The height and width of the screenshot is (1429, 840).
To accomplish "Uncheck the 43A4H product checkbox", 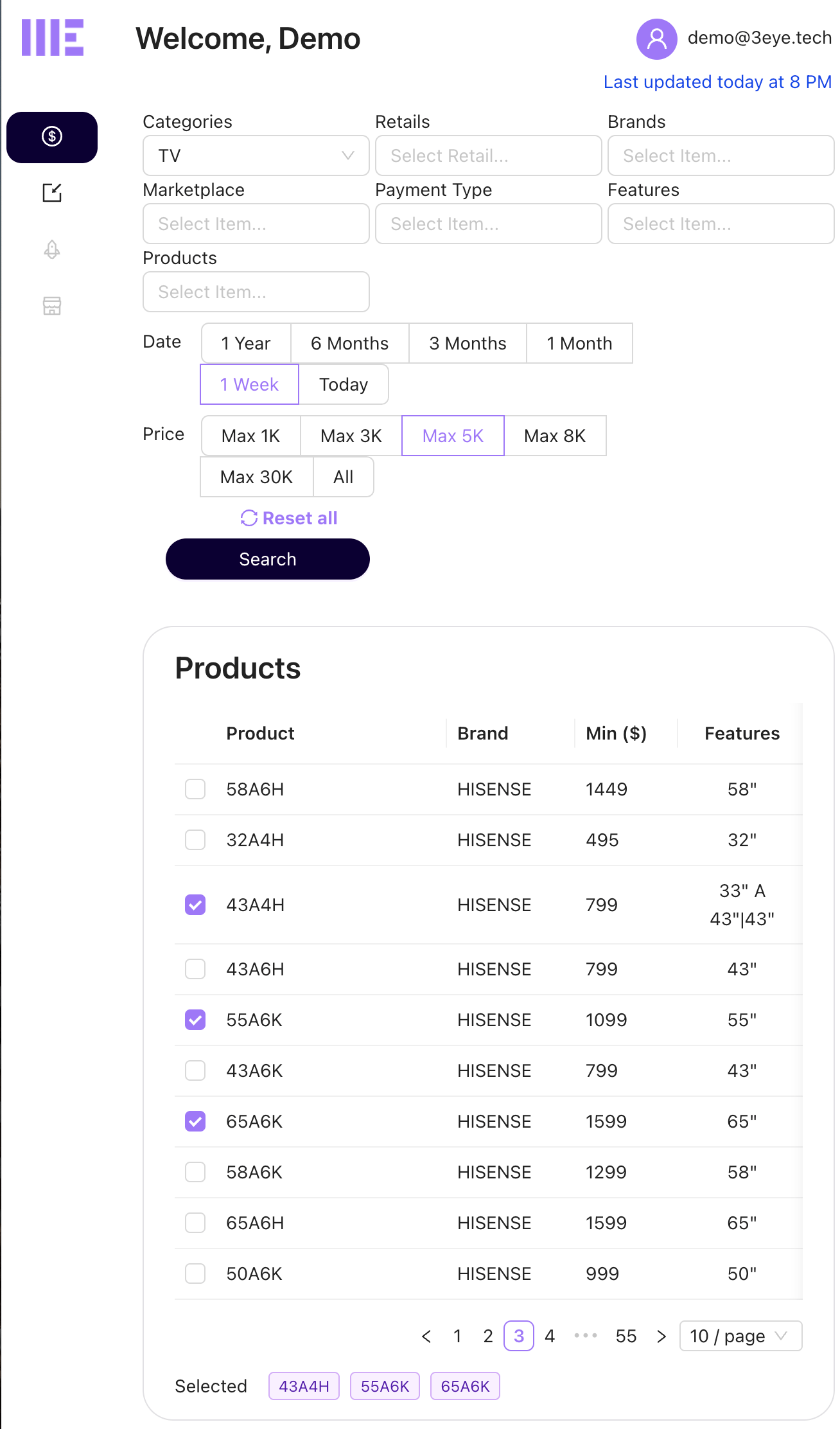I will tap(195, 905).
